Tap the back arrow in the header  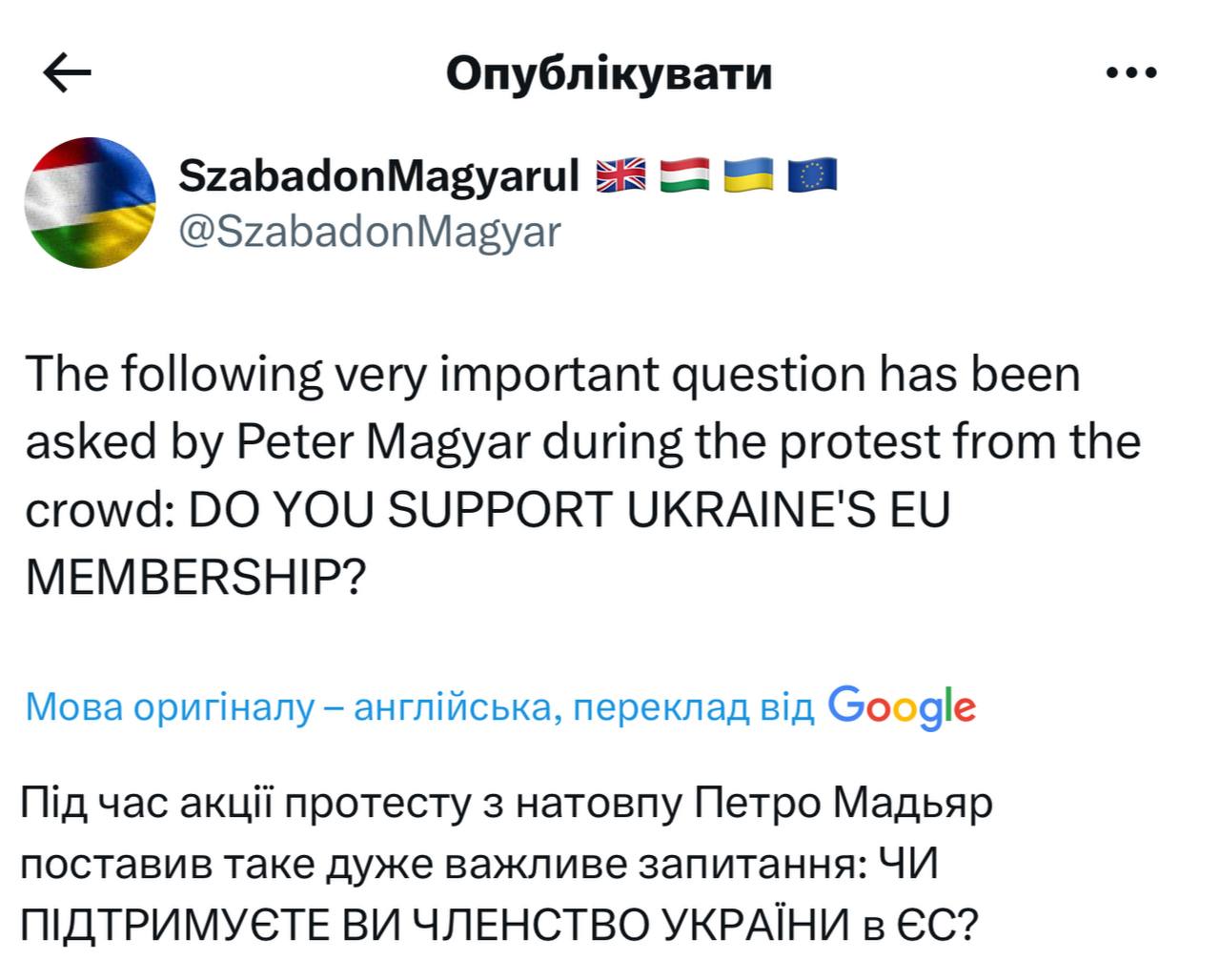pos(68,73)
